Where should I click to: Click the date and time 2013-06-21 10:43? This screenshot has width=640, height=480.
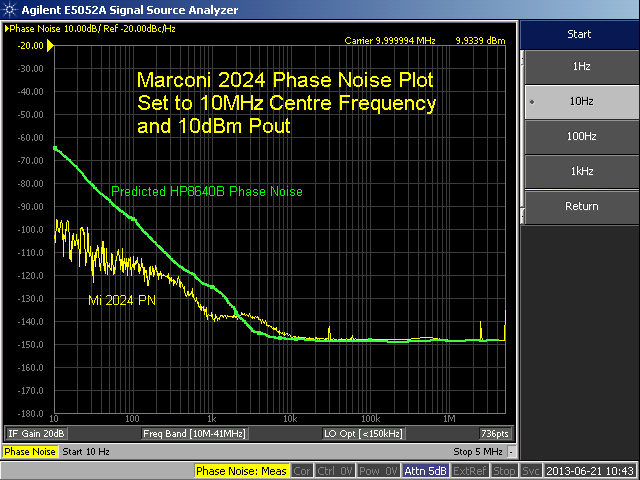tap(590, 471)
